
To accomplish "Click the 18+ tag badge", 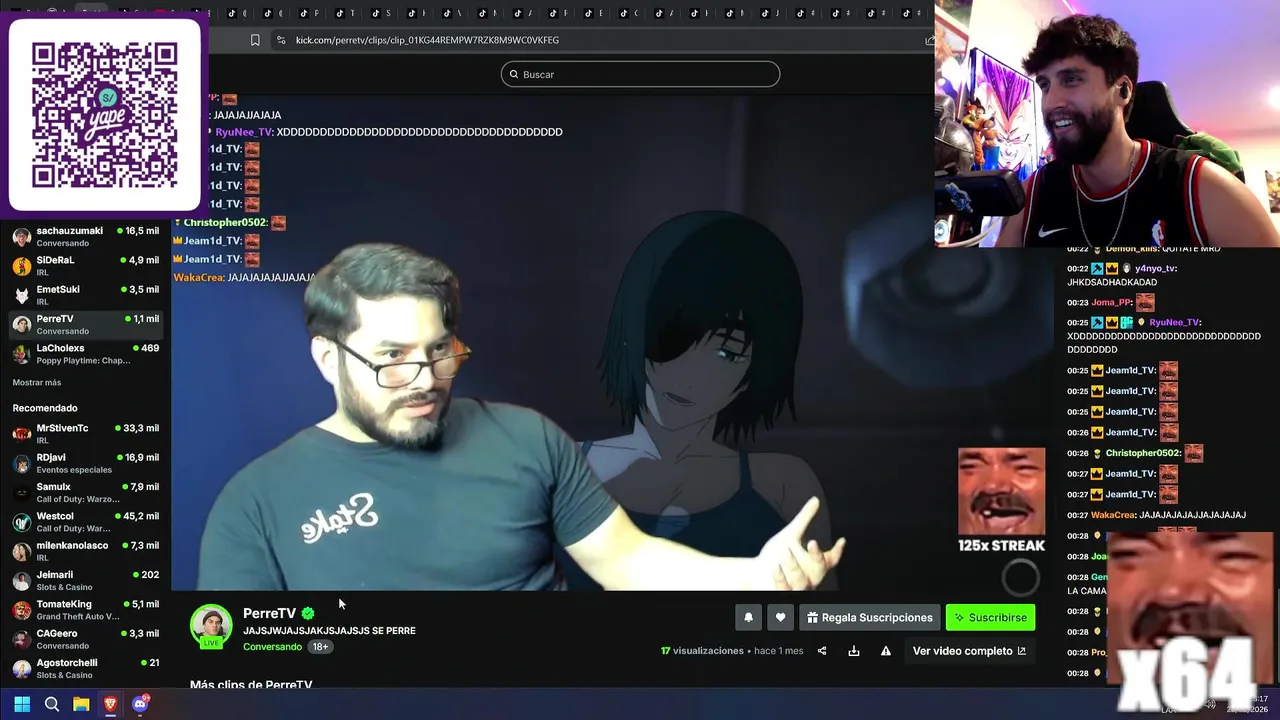I will click(320, 647).
